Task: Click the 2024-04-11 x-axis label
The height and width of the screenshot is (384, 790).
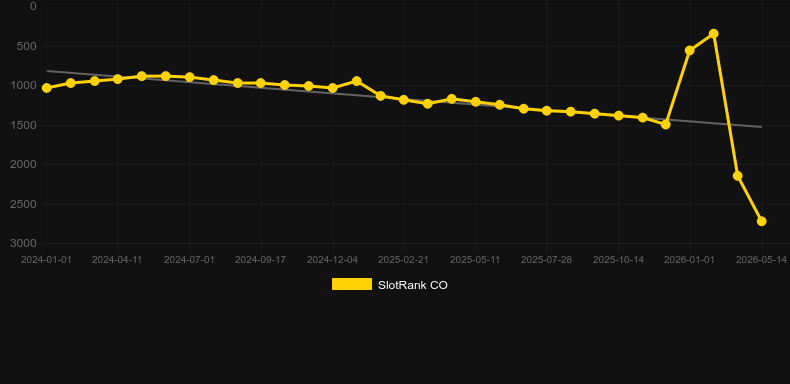Action: tap(117, 260)
